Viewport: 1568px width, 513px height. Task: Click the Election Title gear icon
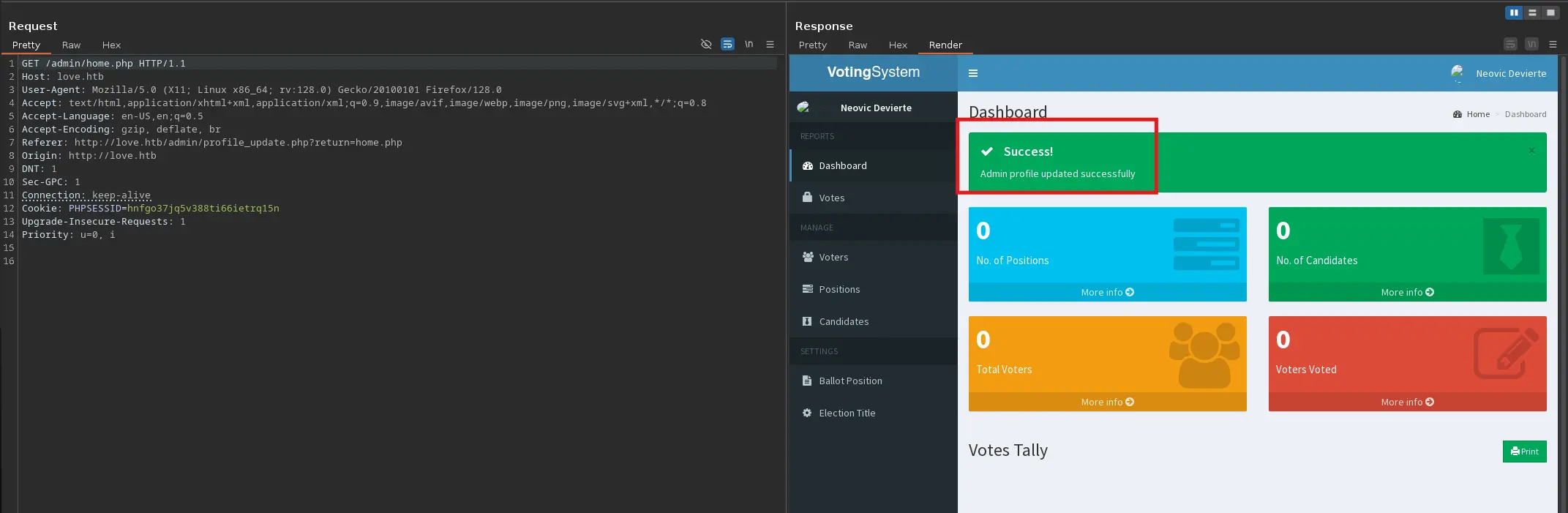tap(807, 413)
